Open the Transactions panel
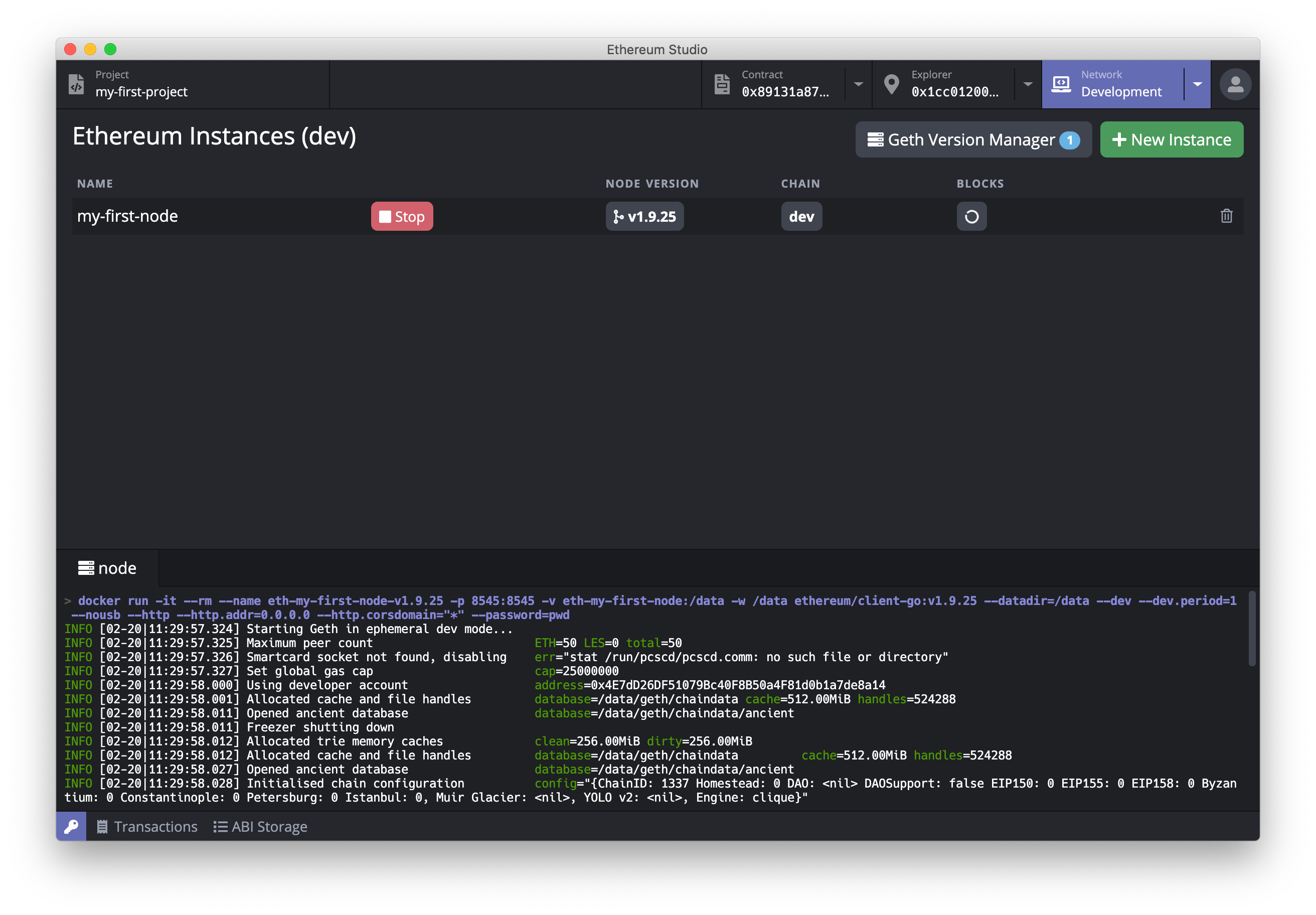The height and width of the screenshot is (915, 1316). (147, 826)
